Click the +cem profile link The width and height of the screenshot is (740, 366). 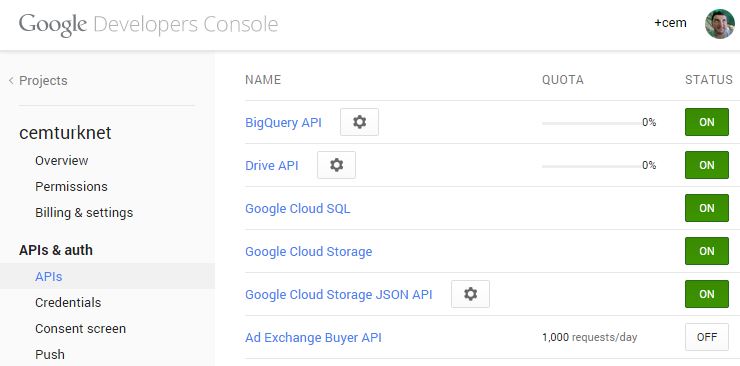pyautogui.click(x=670, y=23)
